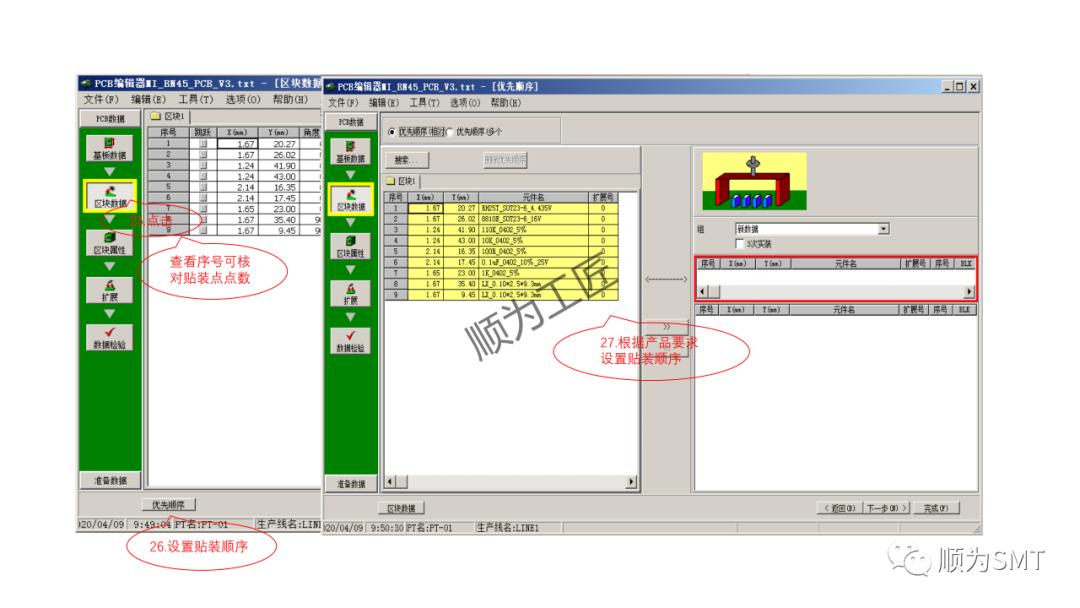Open 区块属性 step in 优先顺序 window
This screenshot has width=1080, height=608.
click(x=351, y=247)
